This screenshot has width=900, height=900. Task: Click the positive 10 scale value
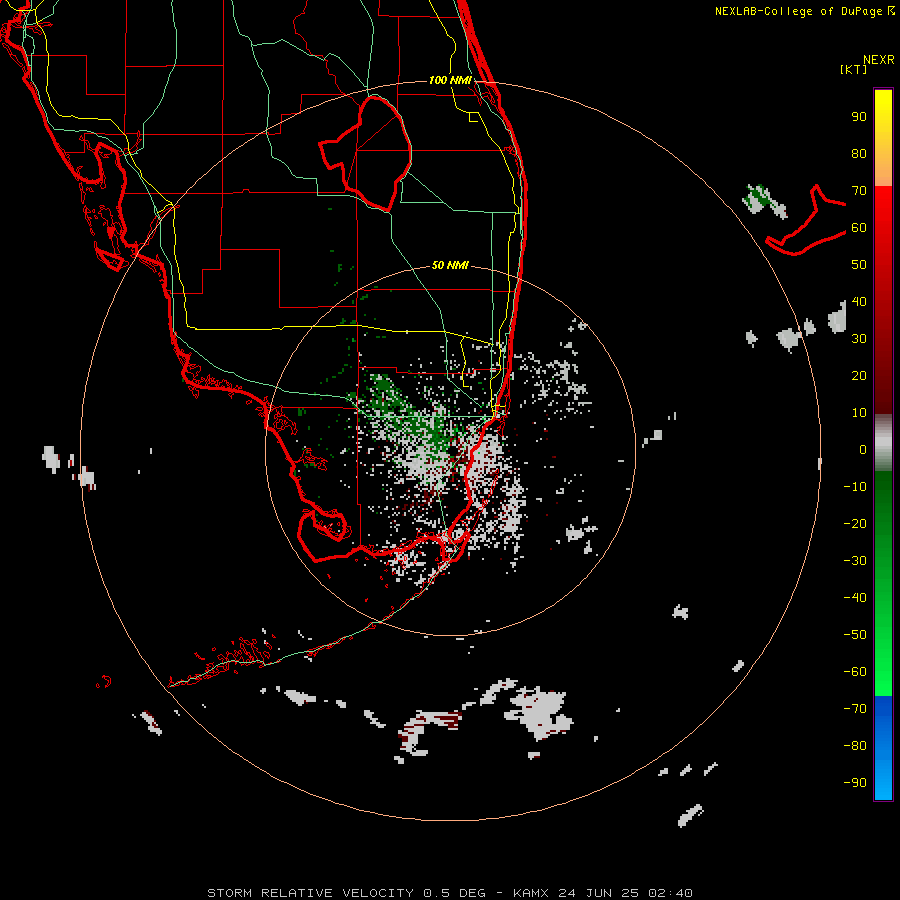pos(859,413)
